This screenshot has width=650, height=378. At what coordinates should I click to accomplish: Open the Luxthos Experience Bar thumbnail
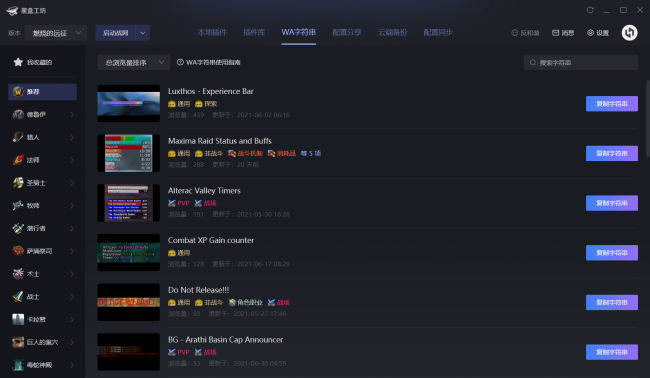129,104
